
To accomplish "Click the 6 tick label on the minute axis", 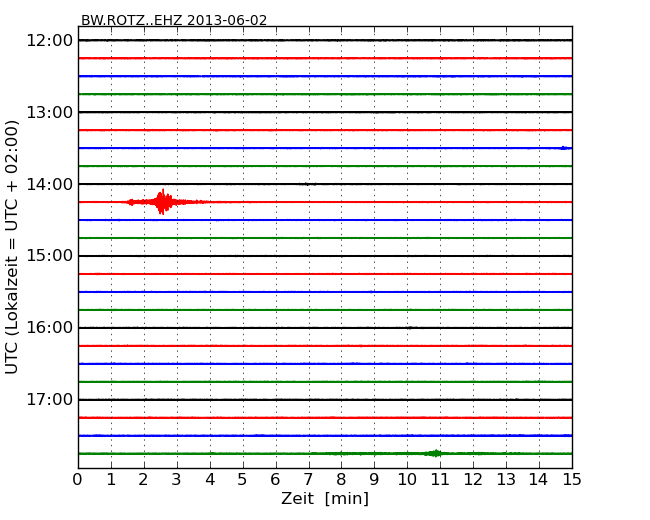I will (276, 480).
